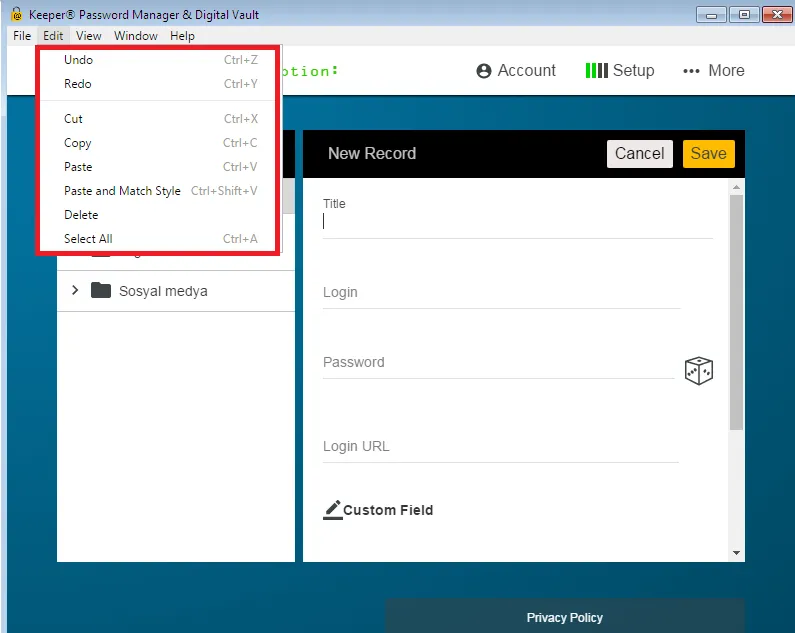Open the Help menu

tap(182, 36)
